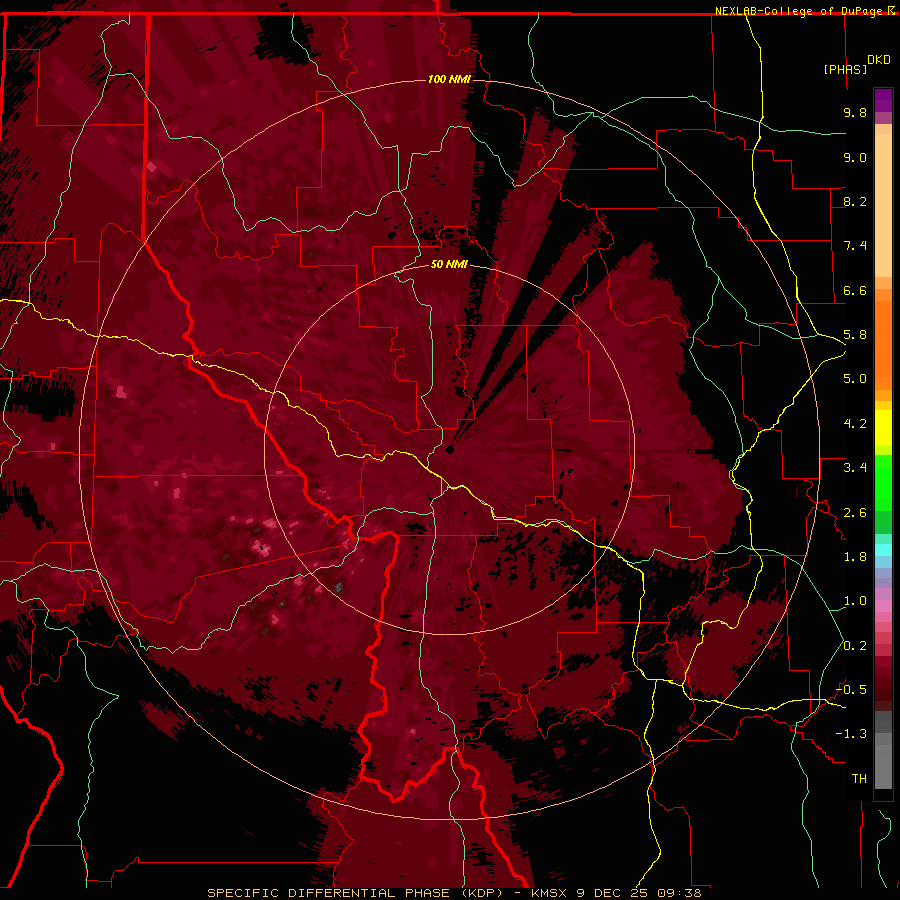Click the TH threshold label on legend
900x900 pixels.
click(859, 779)
